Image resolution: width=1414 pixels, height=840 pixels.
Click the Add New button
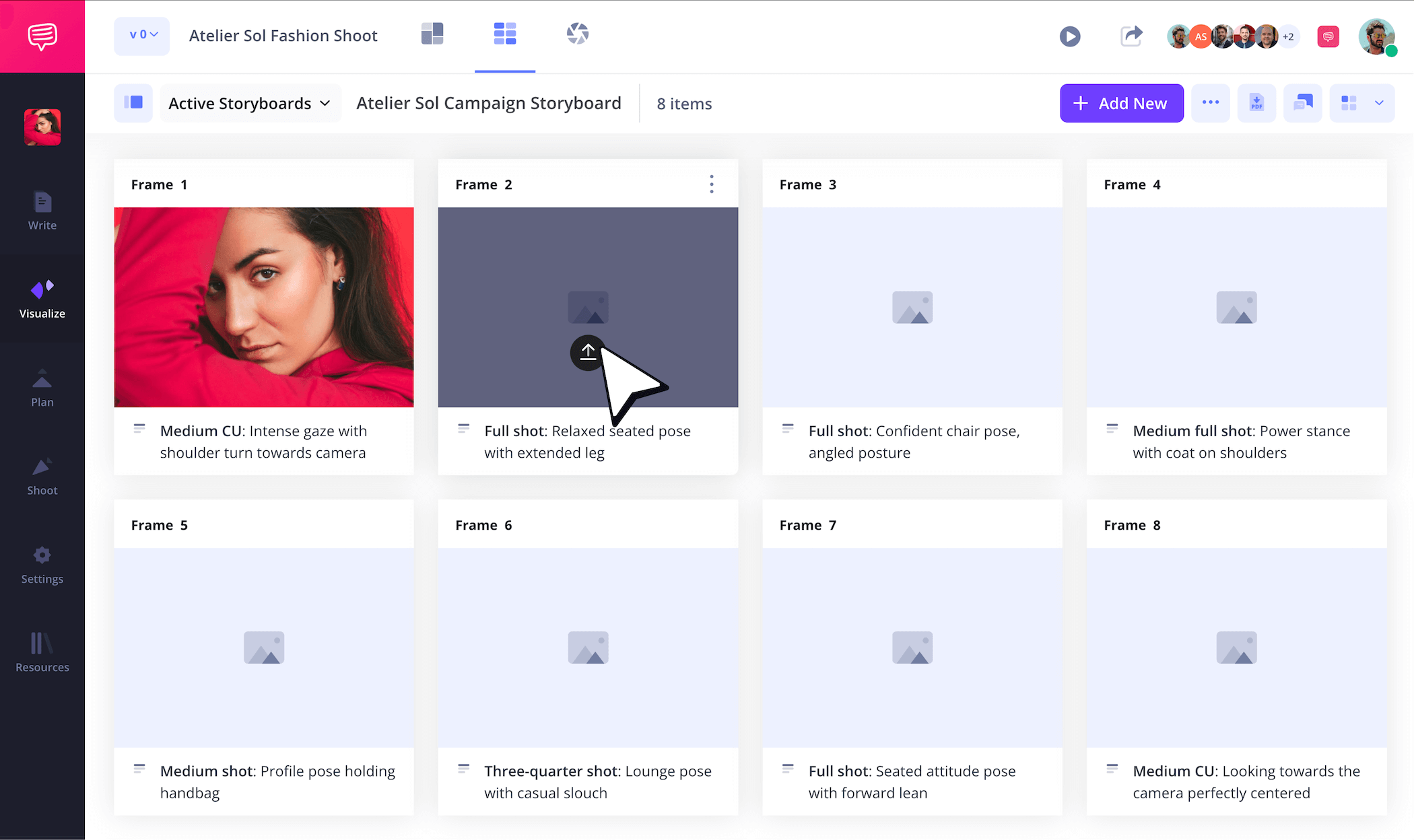tap(1121, 103)
